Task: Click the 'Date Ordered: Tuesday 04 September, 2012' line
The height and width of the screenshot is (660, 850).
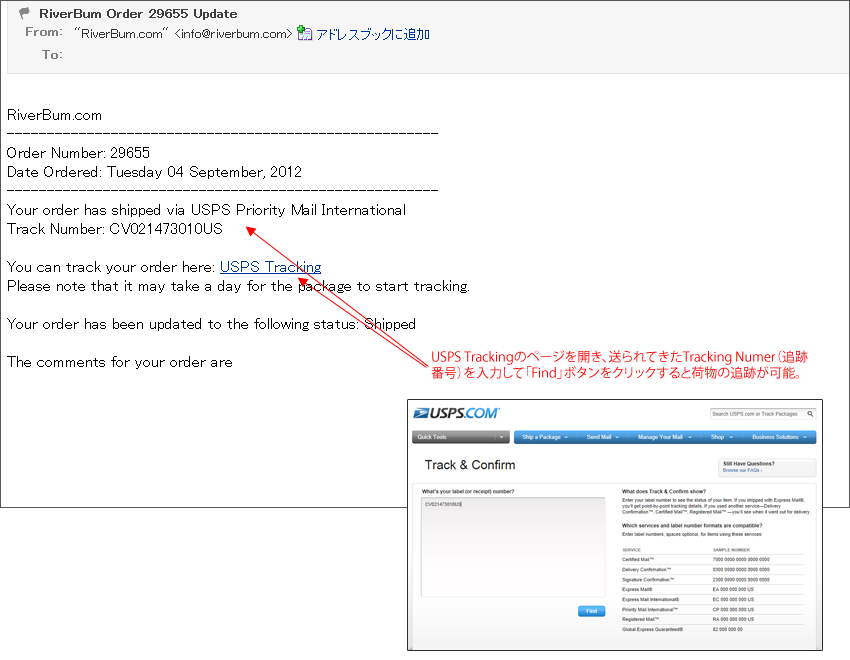Action: (154, 172)
